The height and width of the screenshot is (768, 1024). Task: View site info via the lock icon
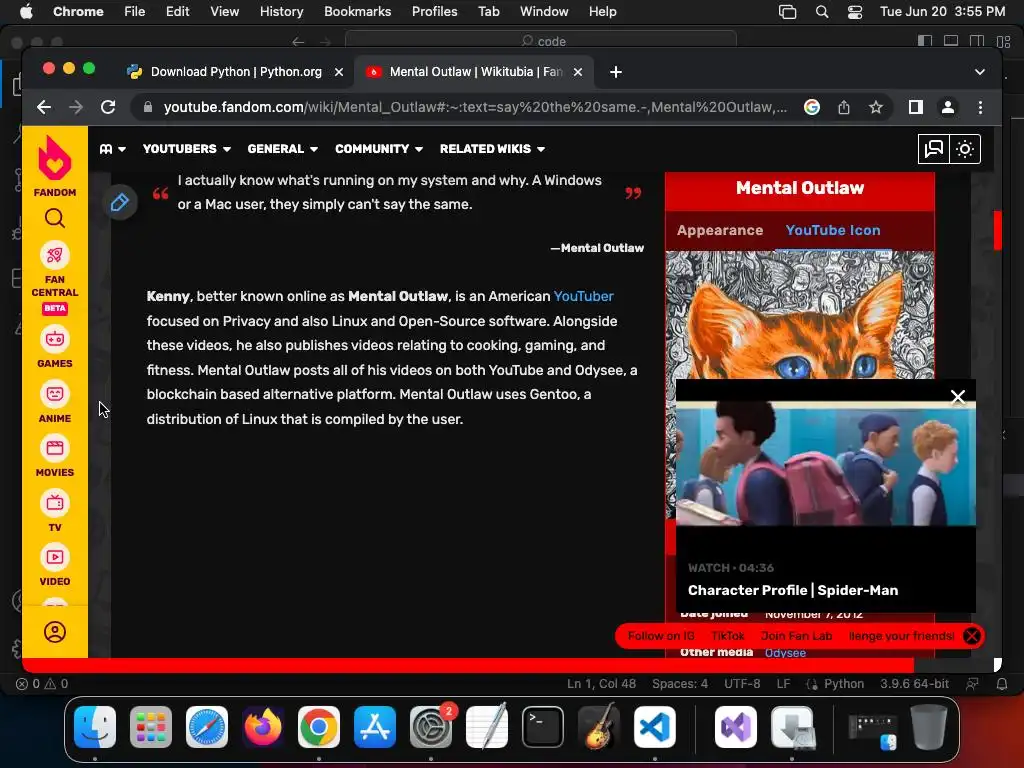click(148, 107)
